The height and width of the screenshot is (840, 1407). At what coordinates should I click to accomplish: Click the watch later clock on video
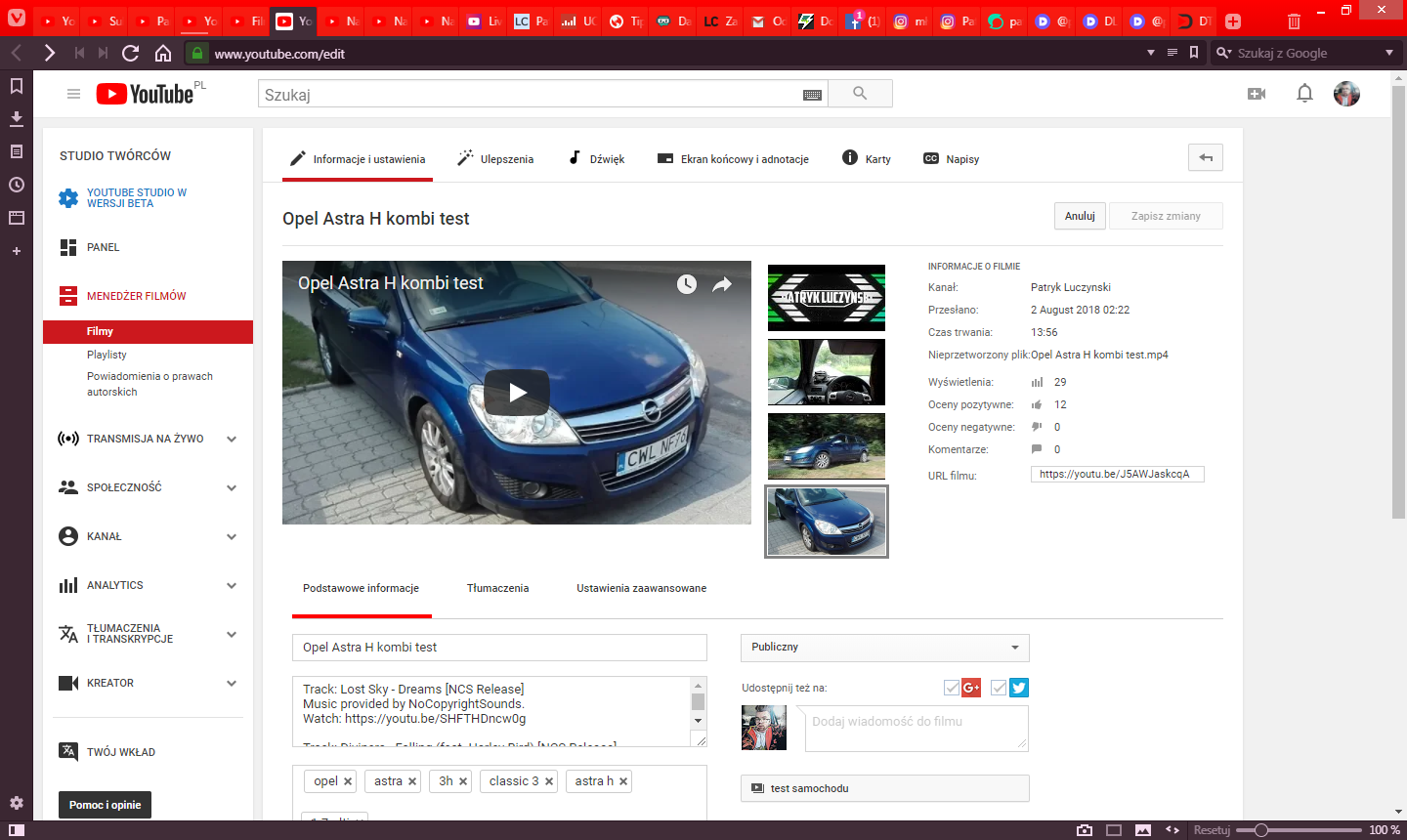[x=687, y=284]
